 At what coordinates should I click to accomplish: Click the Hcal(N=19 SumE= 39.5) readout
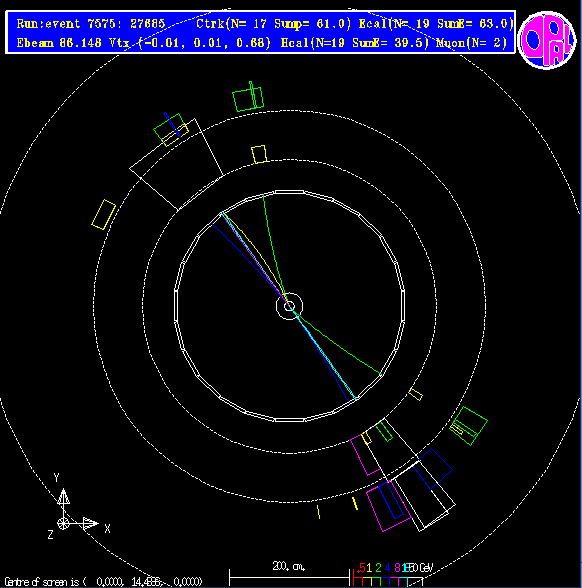pyautogui.click(x=355, y=42)
